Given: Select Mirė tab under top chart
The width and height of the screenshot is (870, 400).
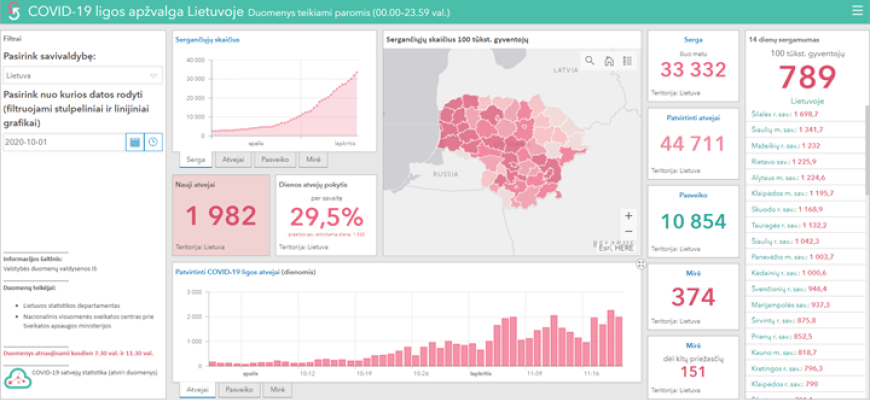Looking at the screenshot, I should (313, 159).
